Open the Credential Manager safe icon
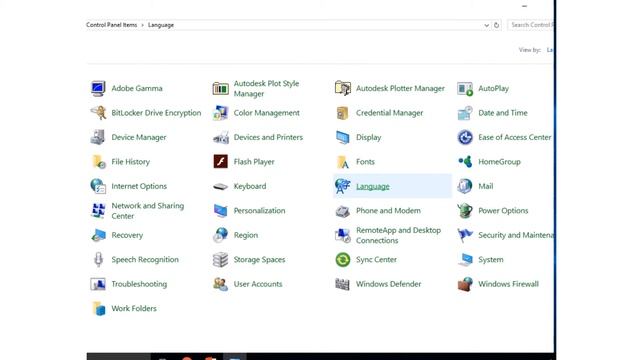Image resolution: width=640 pixels, height=360 pixels. click(x=342, y=113)
